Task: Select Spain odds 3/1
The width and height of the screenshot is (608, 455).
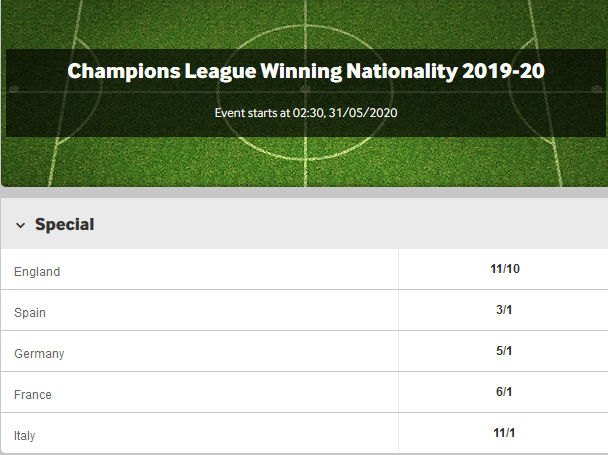Action: point(504,310)
